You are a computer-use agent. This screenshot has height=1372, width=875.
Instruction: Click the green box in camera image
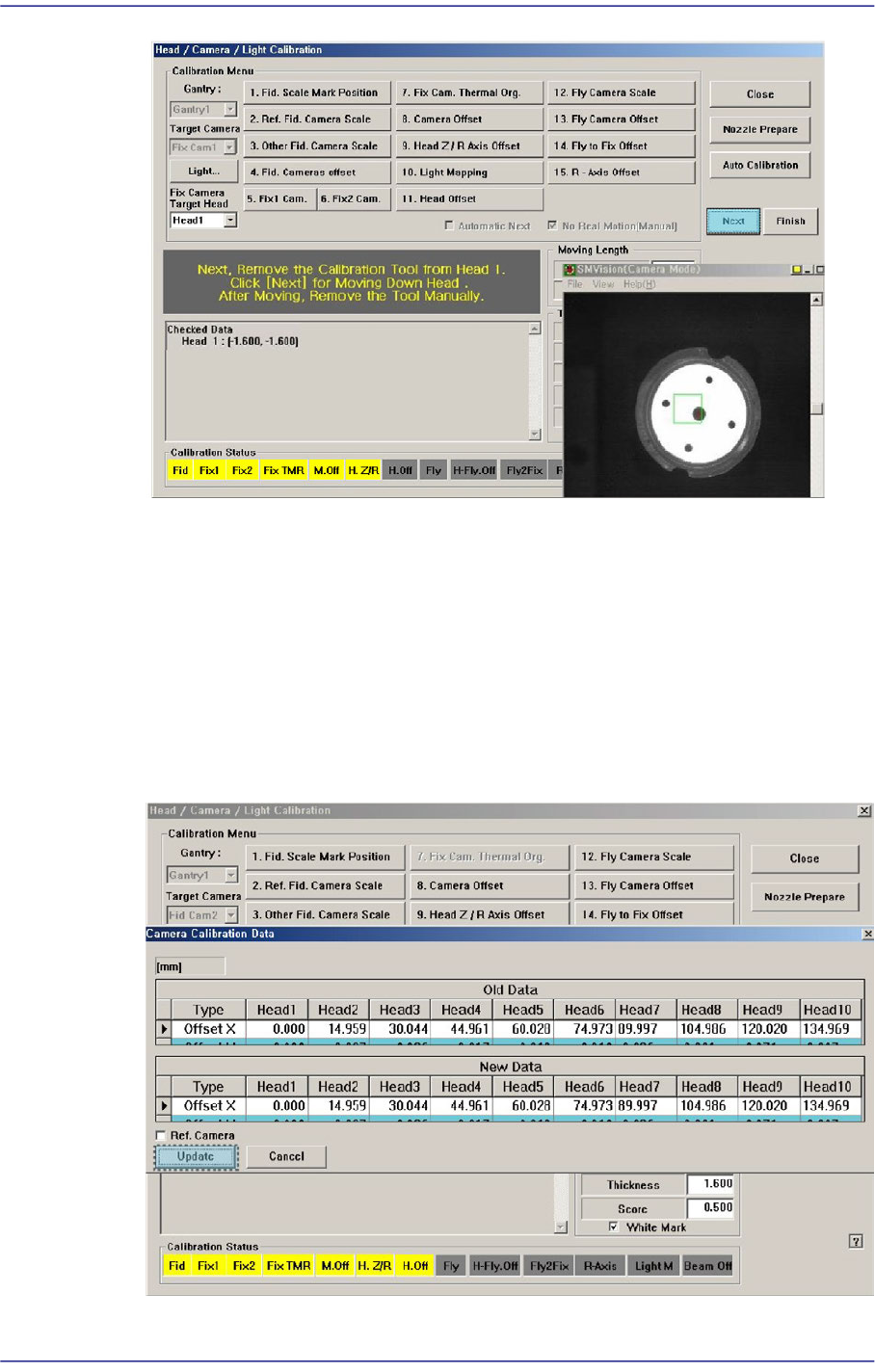(x=687, y=409)
